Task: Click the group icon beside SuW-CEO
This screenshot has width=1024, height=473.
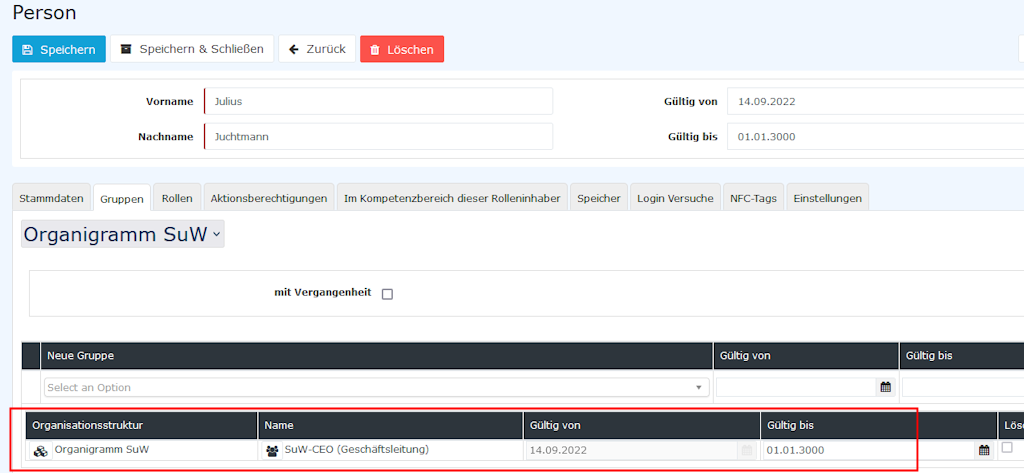Action: click(272, 451)
